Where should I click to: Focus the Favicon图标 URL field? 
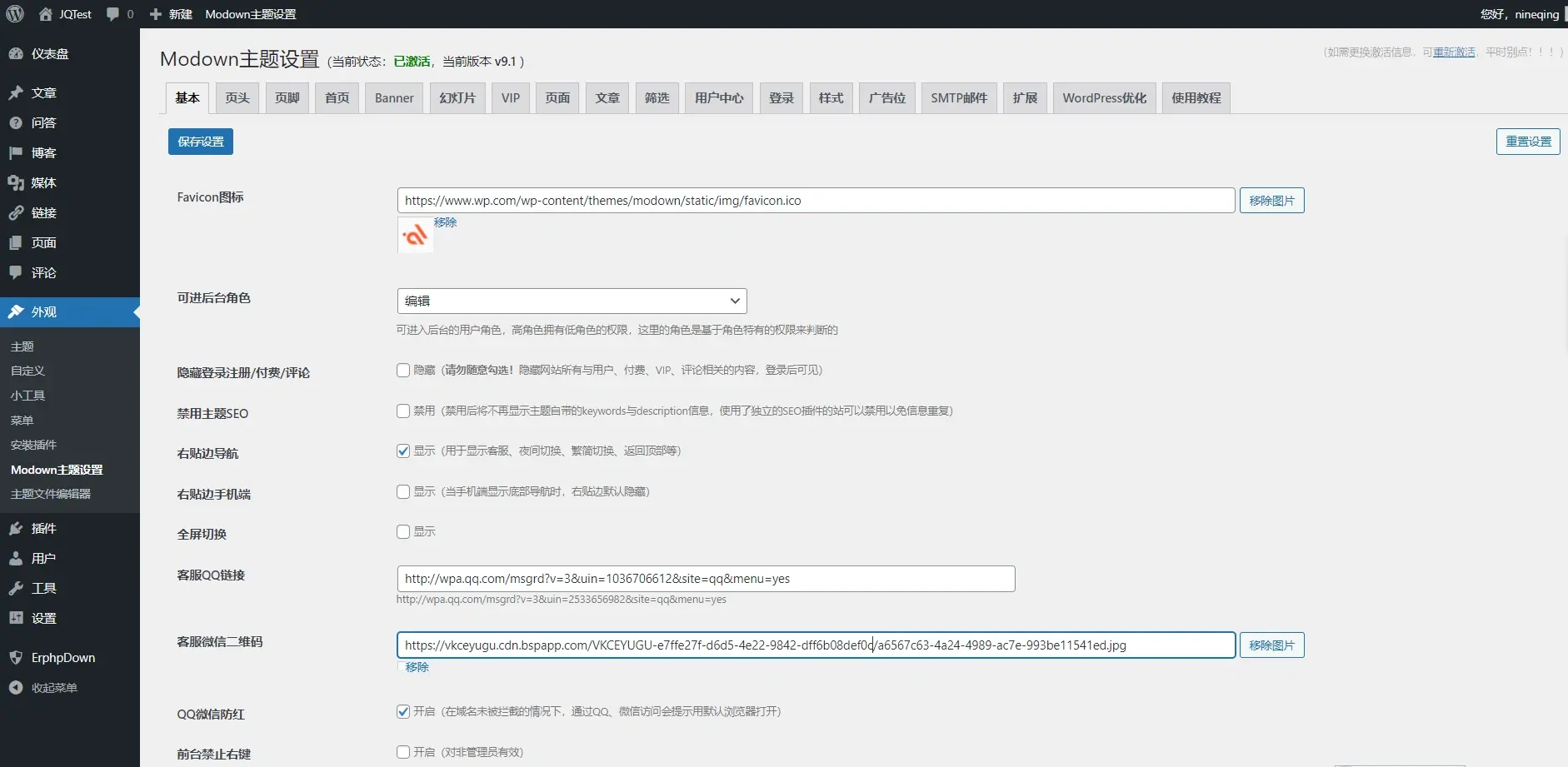816,201
